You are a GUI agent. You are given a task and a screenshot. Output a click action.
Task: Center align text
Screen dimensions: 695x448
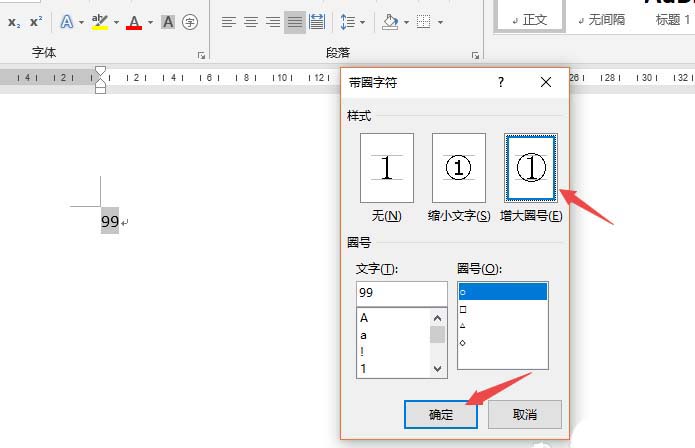[x=251, y=22]
